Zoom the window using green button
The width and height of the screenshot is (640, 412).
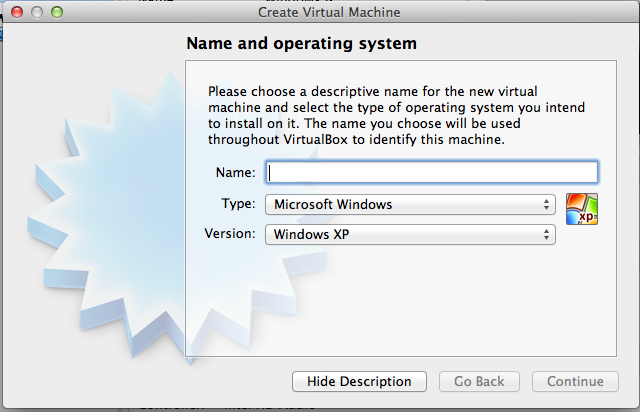pos(57,12)
